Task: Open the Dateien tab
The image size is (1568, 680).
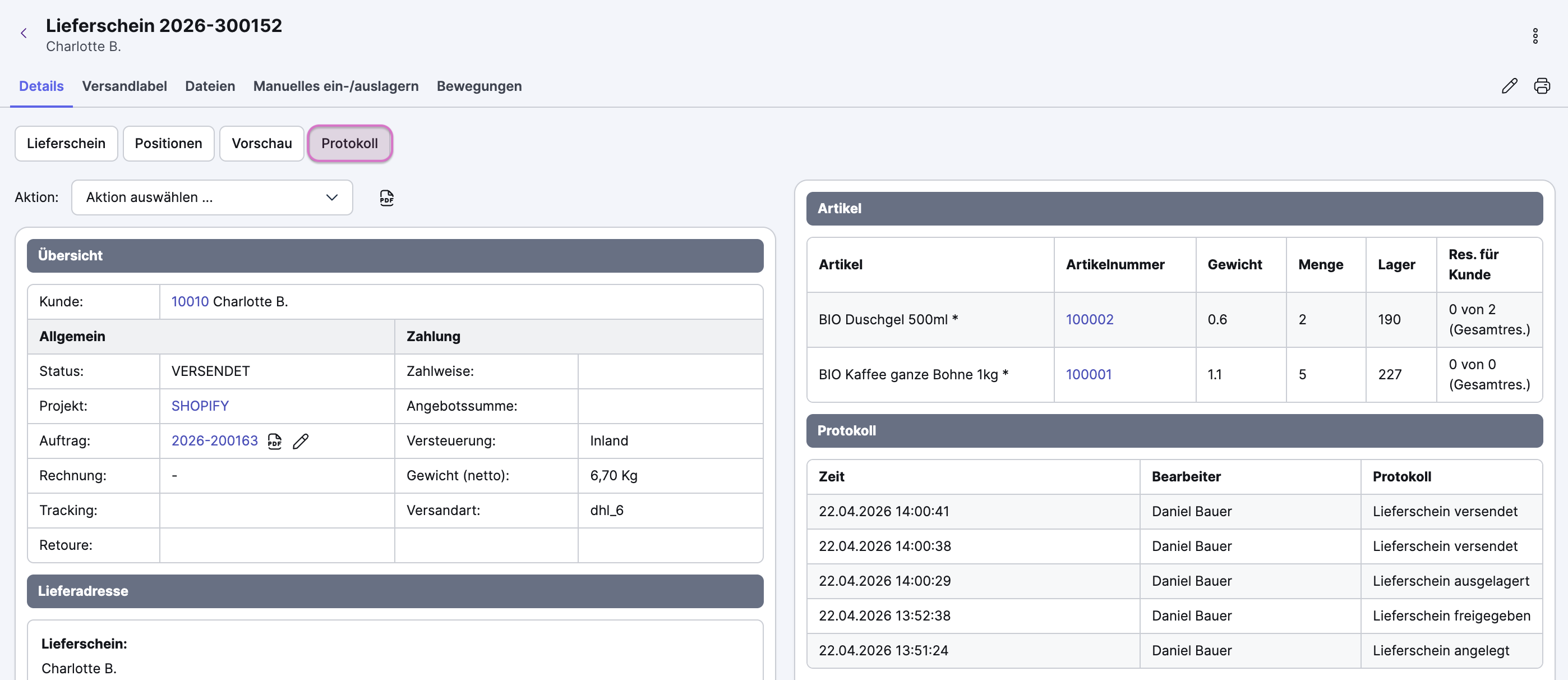Action: [209, 86]
